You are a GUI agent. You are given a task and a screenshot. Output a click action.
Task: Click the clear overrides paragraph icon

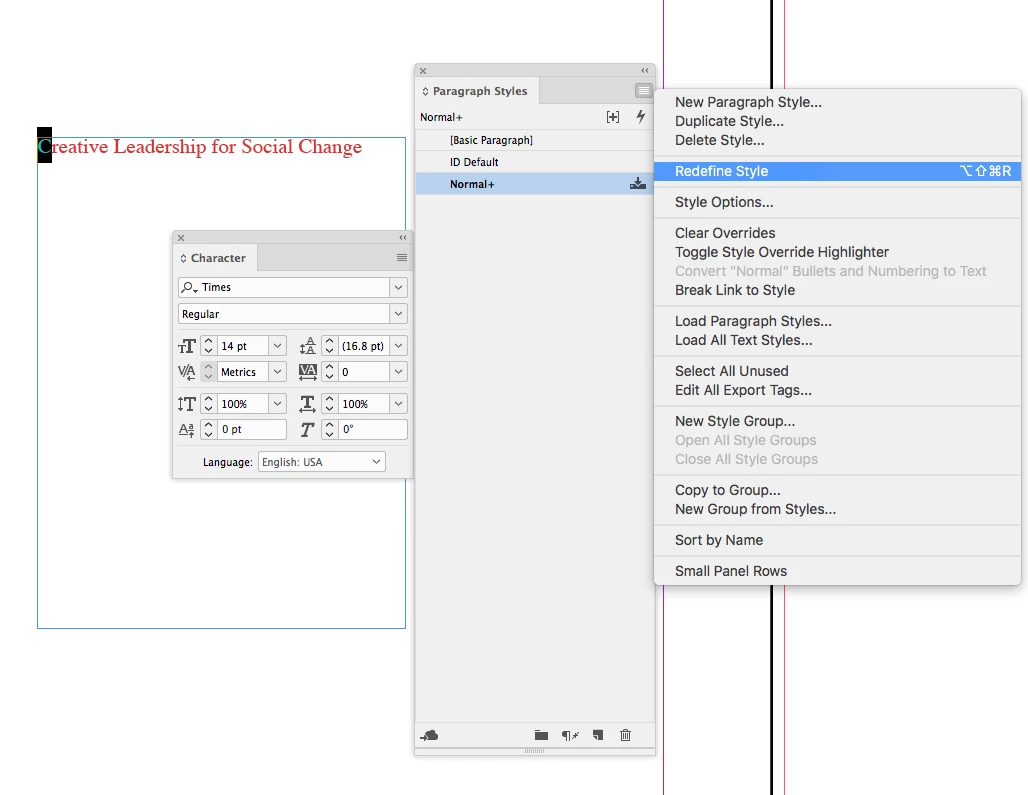[570, 735]
